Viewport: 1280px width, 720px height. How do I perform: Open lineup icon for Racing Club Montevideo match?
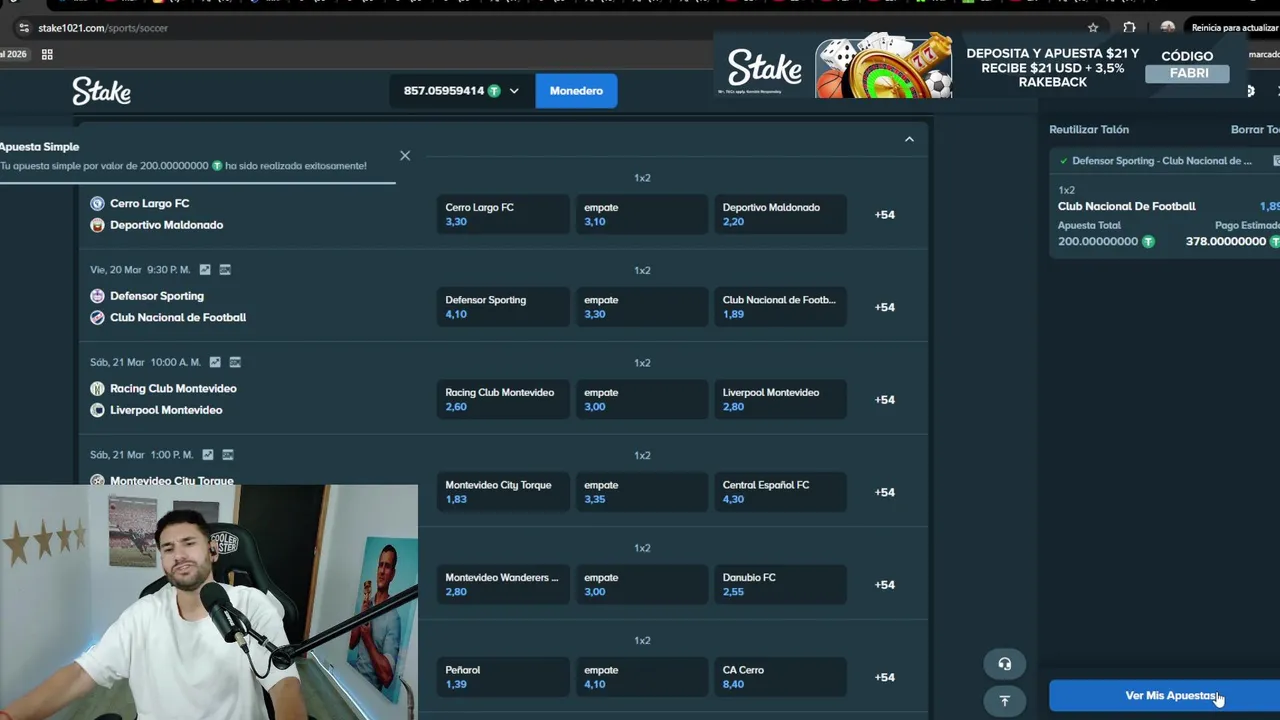pos(235,362)
